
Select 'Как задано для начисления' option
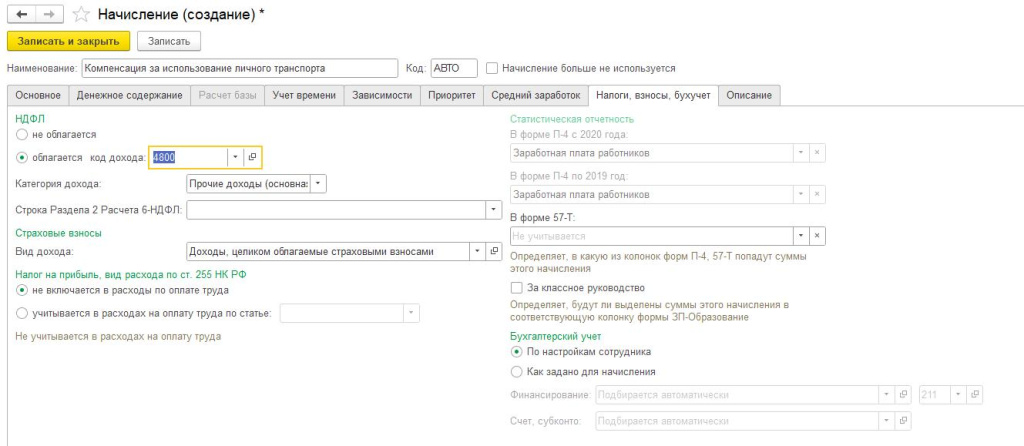pyautogui.click(x=516, y=371)
